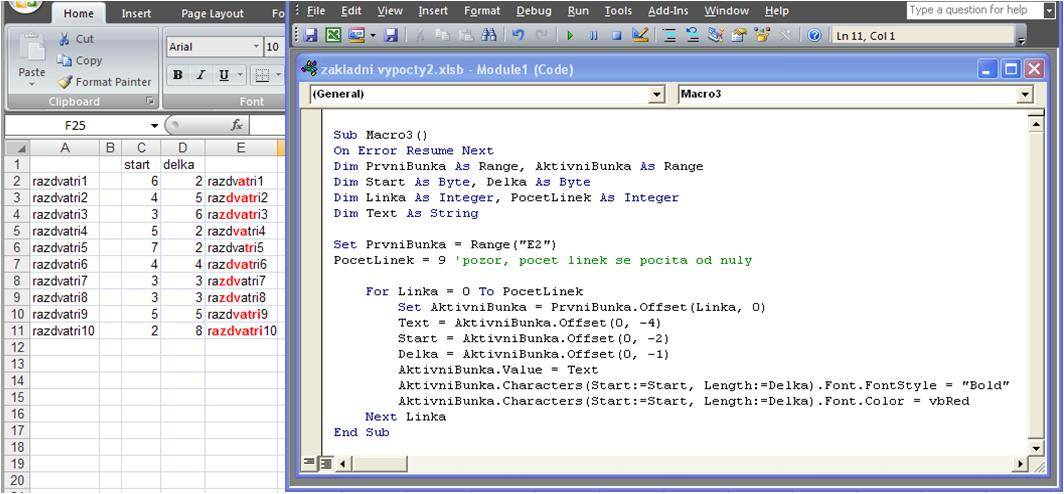Toggle Italic in Excel Font group
Viewport: 1064px width, 494px height.
200,75
